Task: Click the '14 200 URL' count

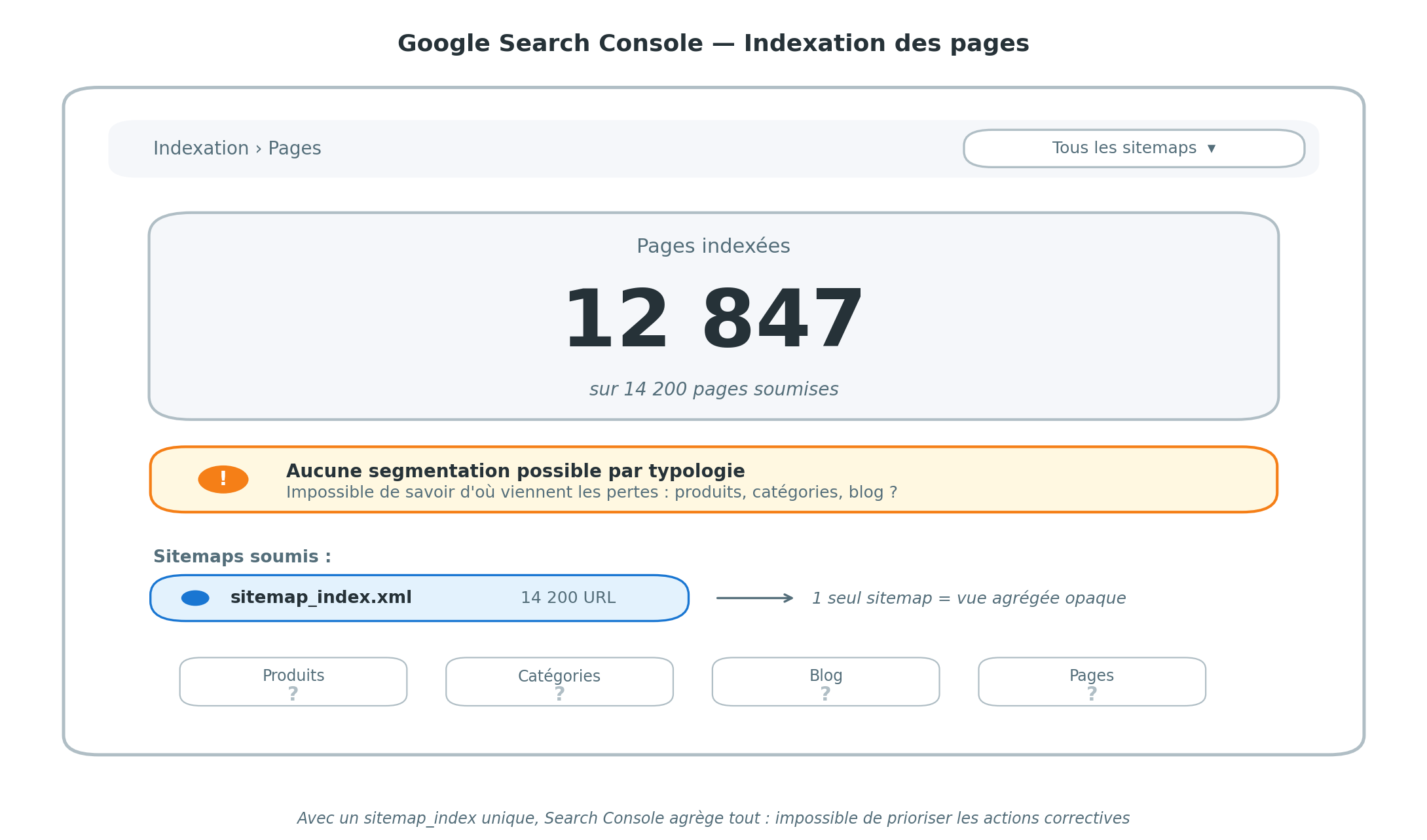Action: pyautogui.click(x=568, y=598)
